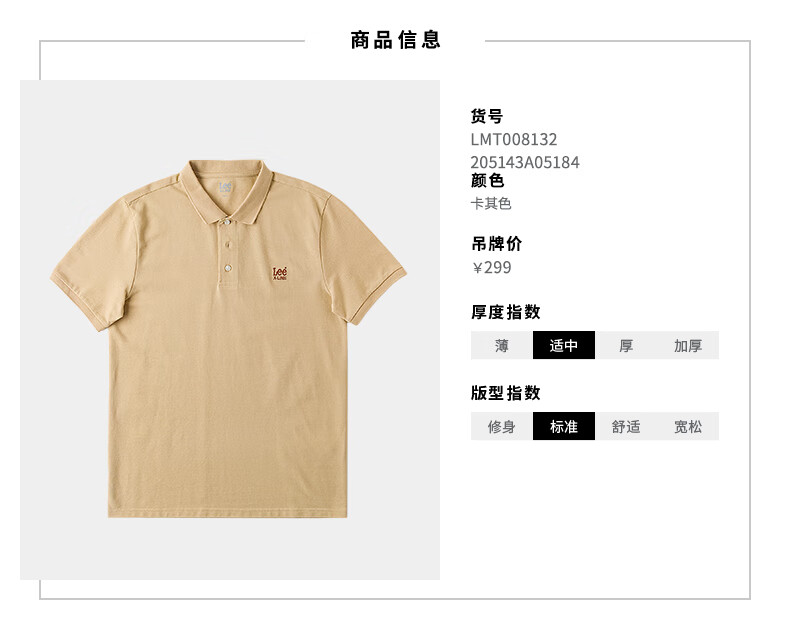Select the 舒适 fit option

point(626,426)
